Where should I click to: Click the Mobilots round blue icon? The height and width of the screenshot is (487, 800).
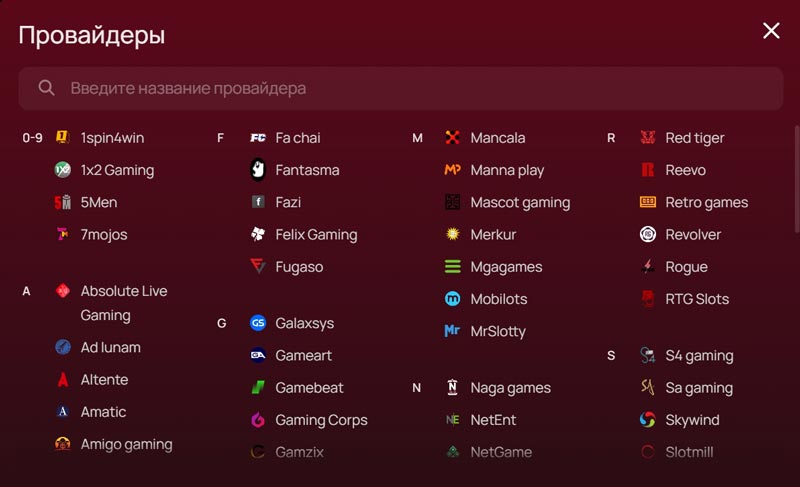(x=452, y=299)
